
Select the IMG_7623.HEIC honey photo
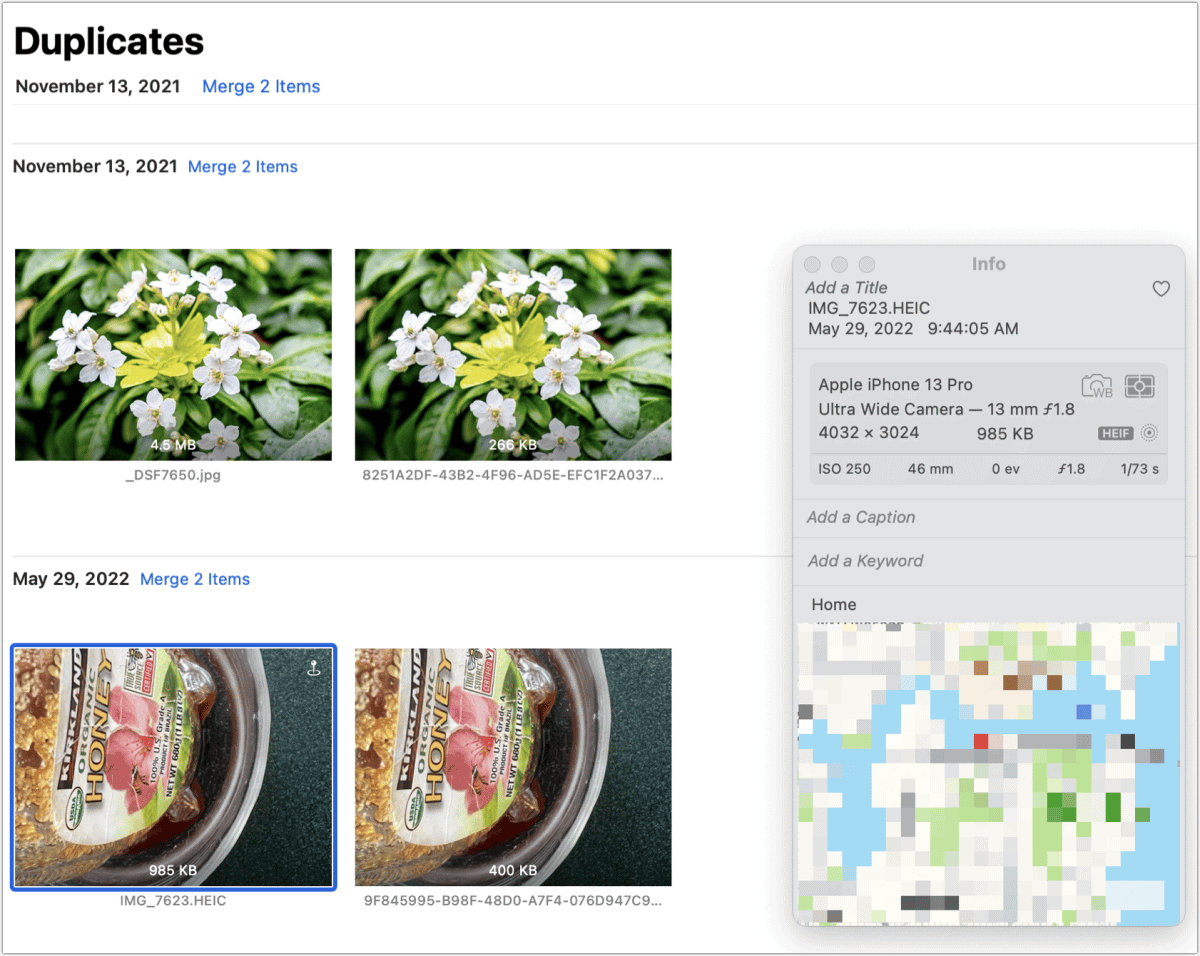173,765
